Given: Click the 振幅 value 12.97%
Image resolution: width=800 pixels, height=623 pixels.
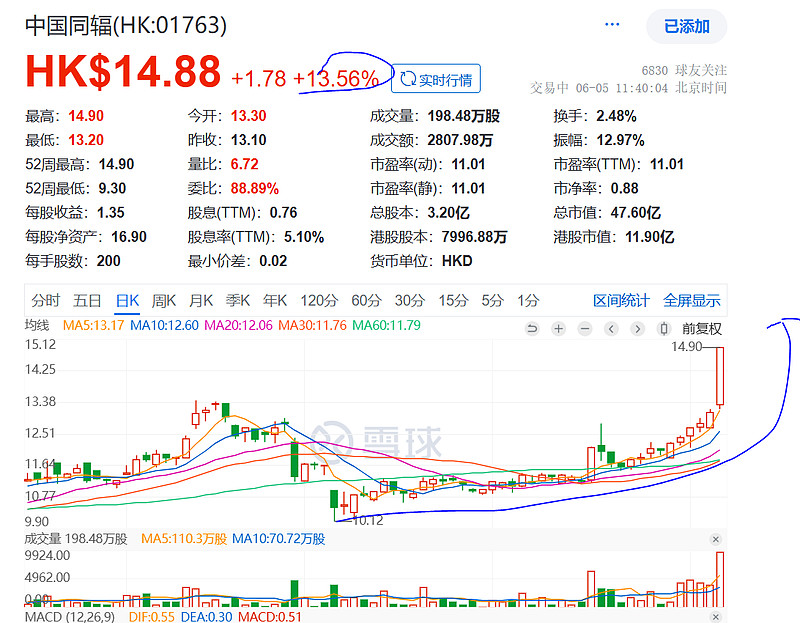Looking at the screenshot, I should point(620,140).
